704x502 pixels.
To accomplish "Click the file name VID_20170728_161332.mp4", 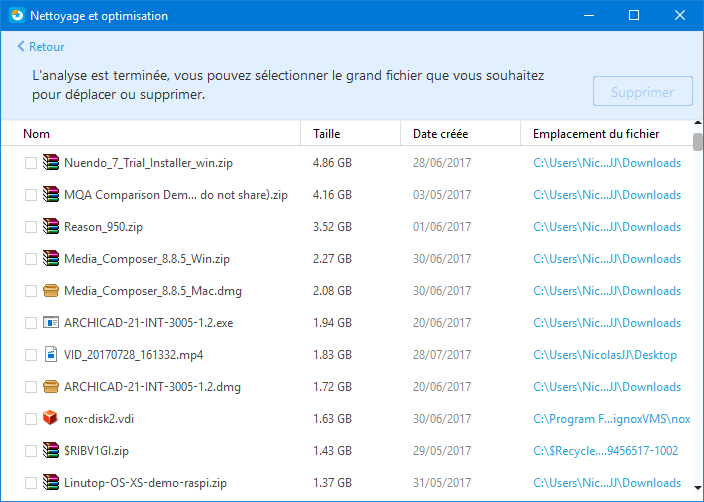I will (133, 355).
